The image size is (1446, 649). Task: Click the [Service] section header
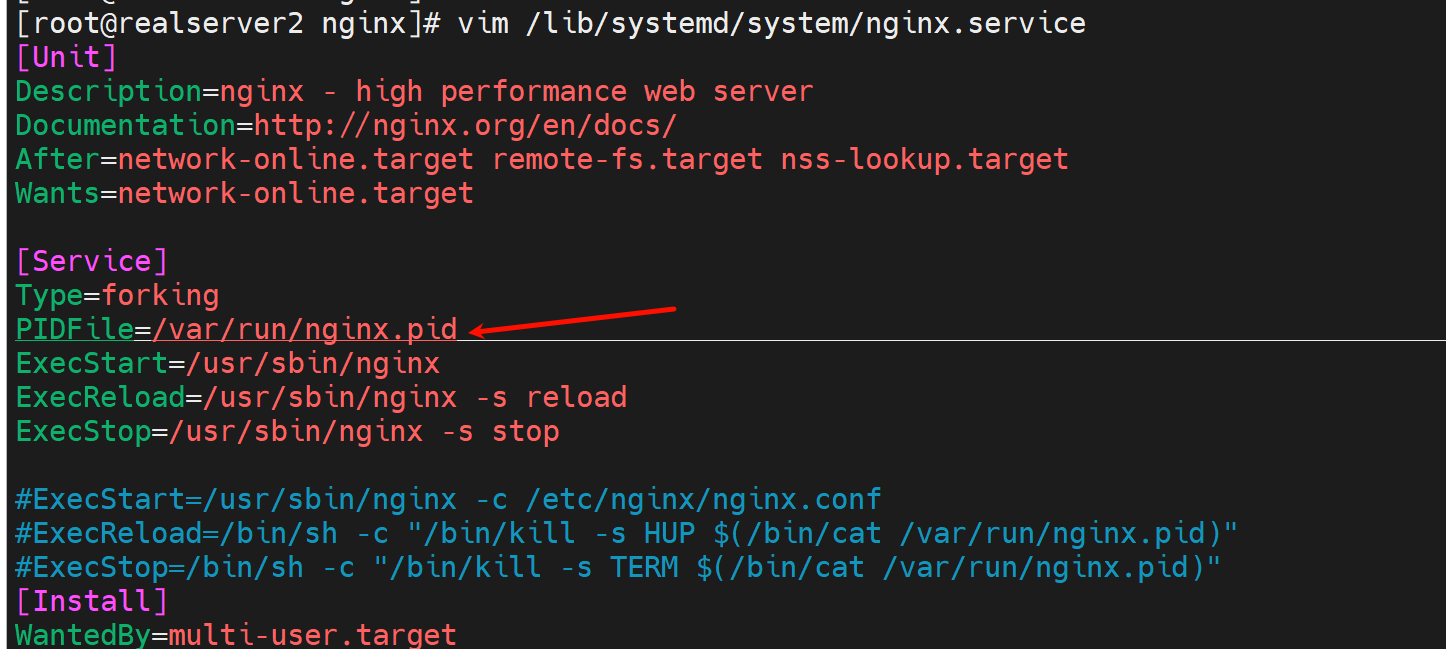pyautogui.click(x=91, y=261)
